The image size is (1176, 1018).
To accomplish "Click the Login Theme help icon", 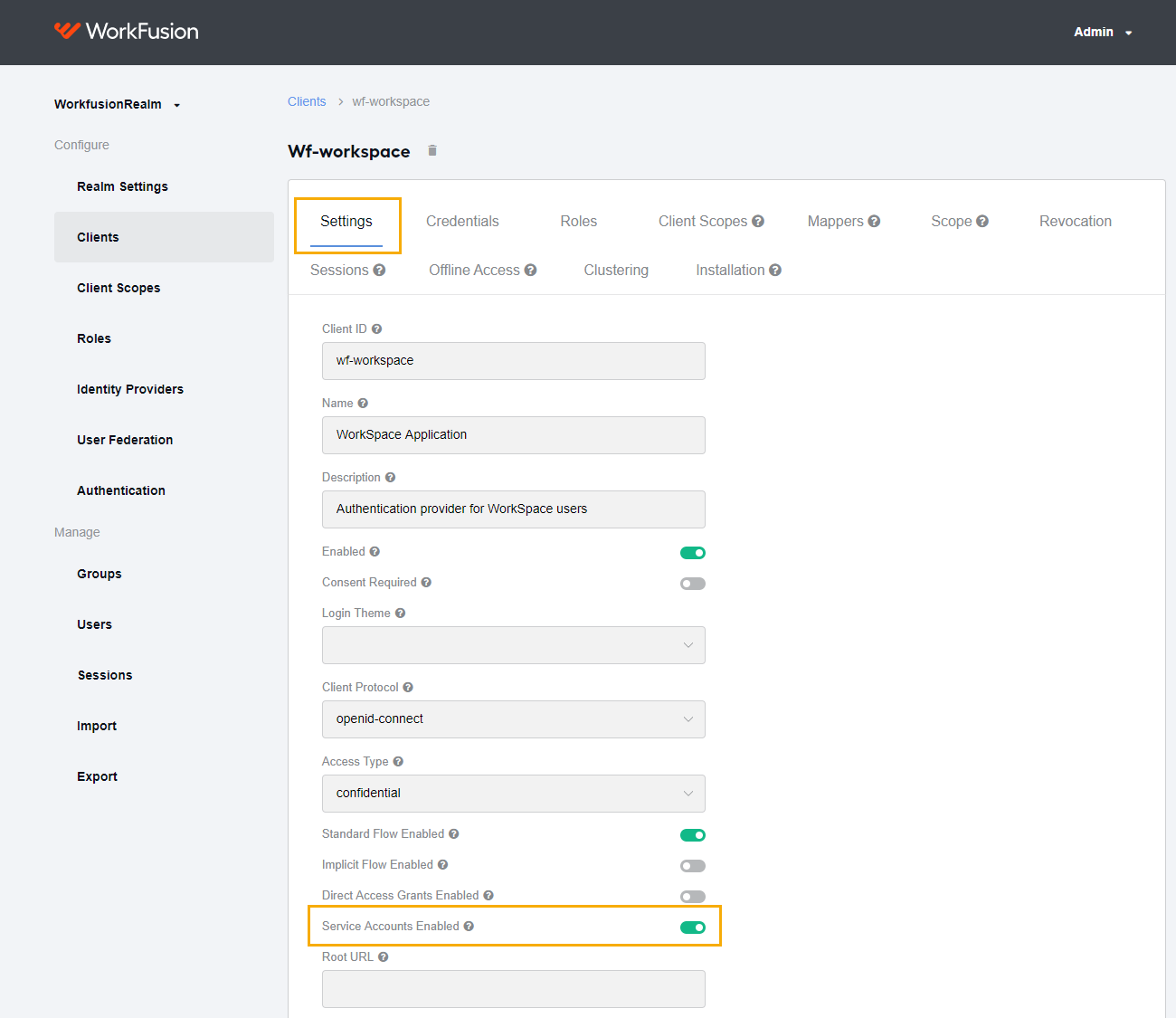I will [400, 614].
